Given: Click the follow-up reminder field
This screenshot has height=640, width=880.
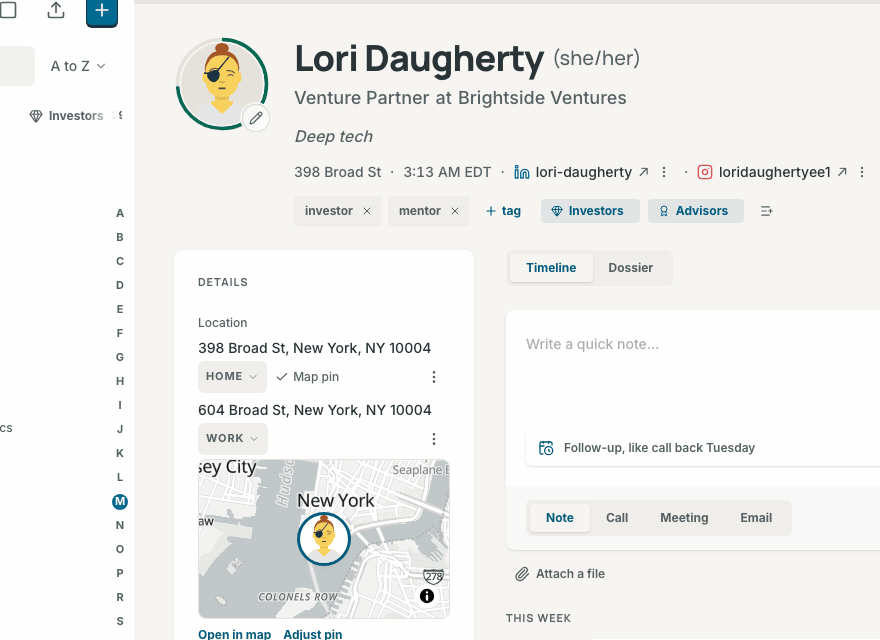Looking at the screenshot, I should point(703,448).
